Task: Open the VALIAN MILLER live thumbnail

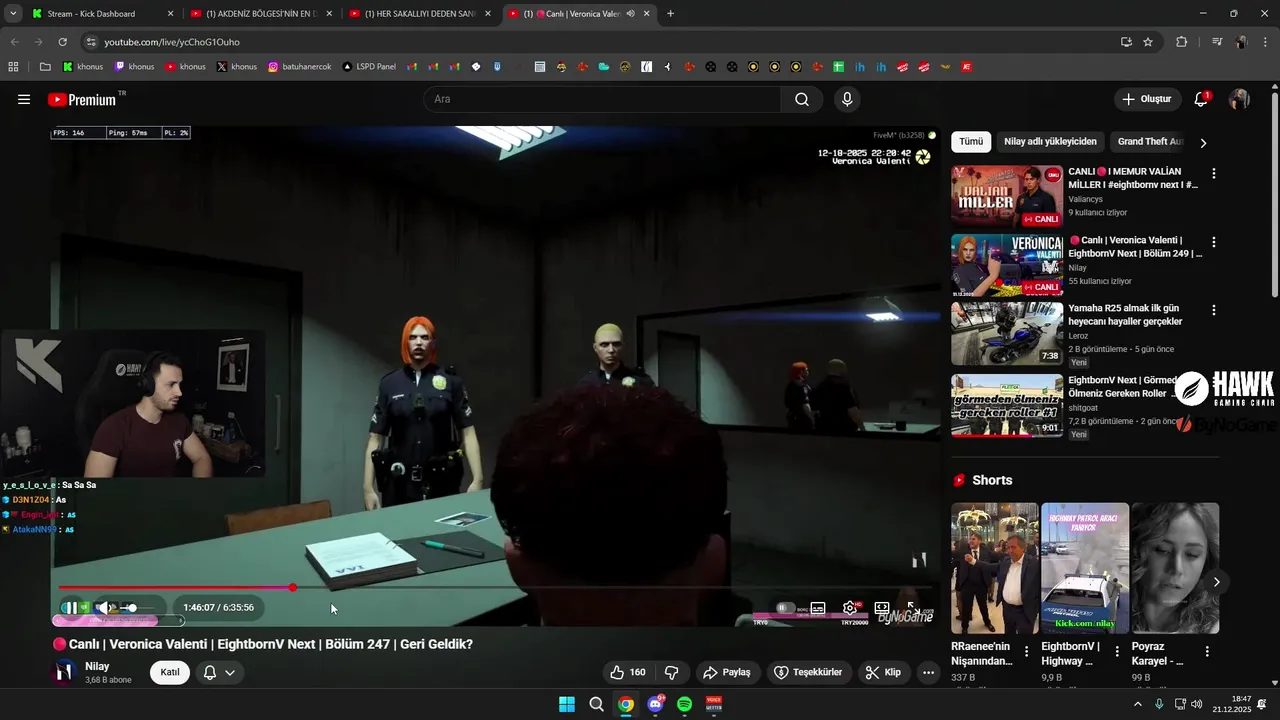Action: click(1007, 196)
